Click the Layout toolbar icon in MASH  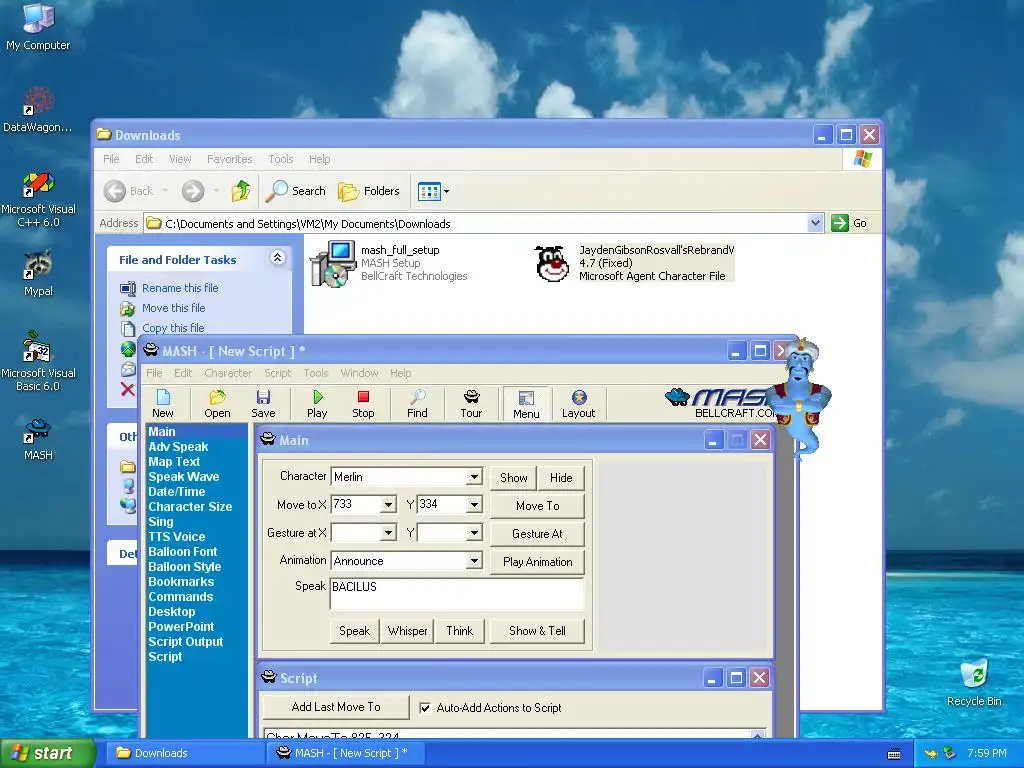(x=579, y=403)
